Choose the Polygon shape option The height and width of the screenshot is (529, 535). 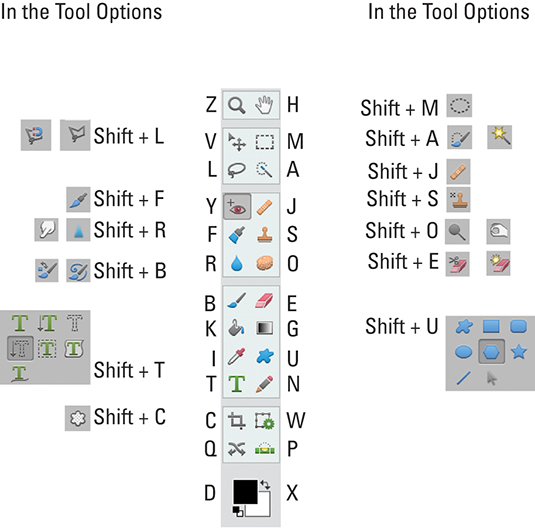pyautogui.click(x=492, y=352)
